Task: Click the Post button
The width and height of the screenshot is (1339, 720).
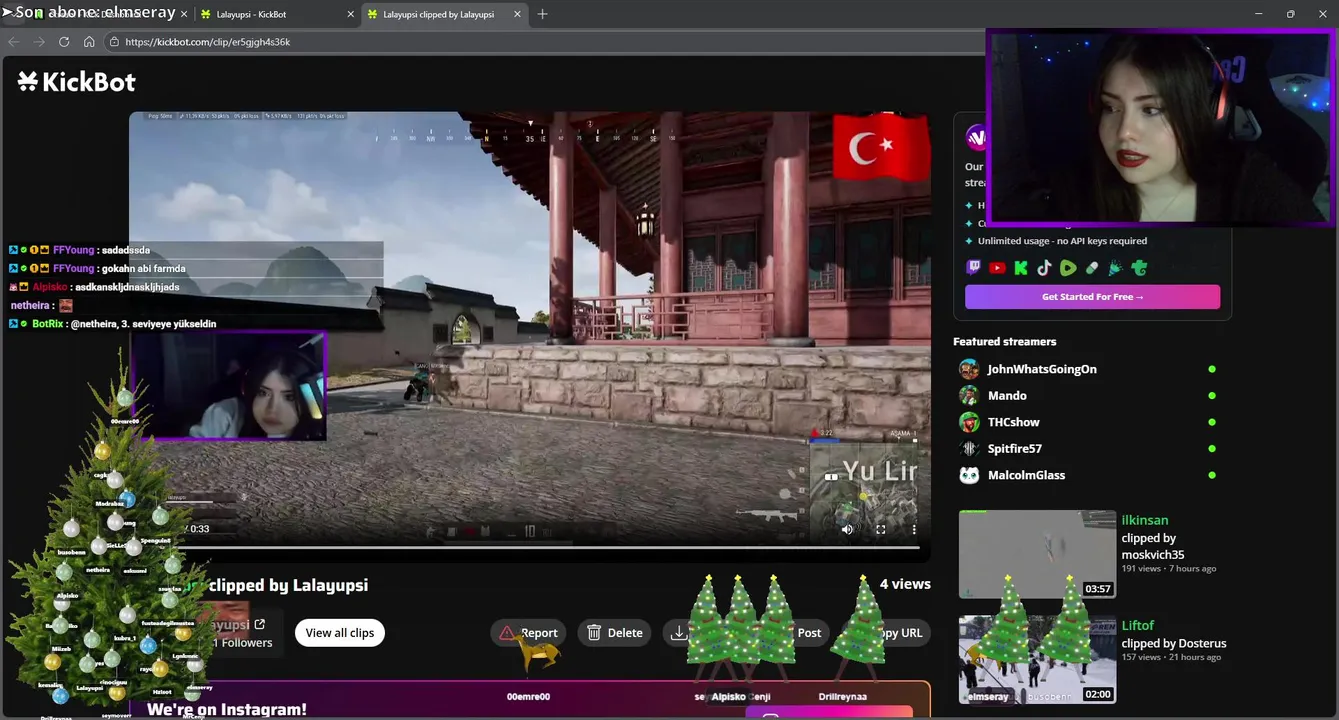Action: tap(809, 633)
